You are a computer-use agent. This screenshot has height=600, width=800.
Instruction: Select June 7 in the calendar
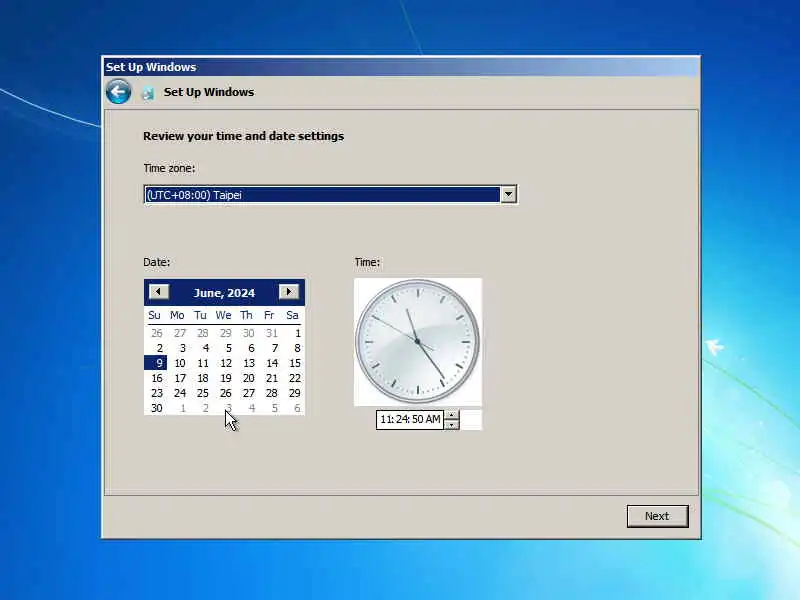[274, 348]
